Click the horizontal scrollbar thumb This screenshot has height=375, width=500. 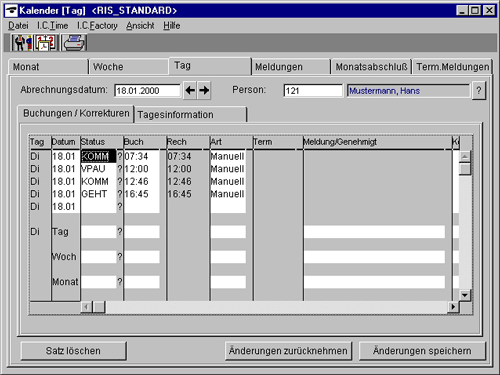99,307
